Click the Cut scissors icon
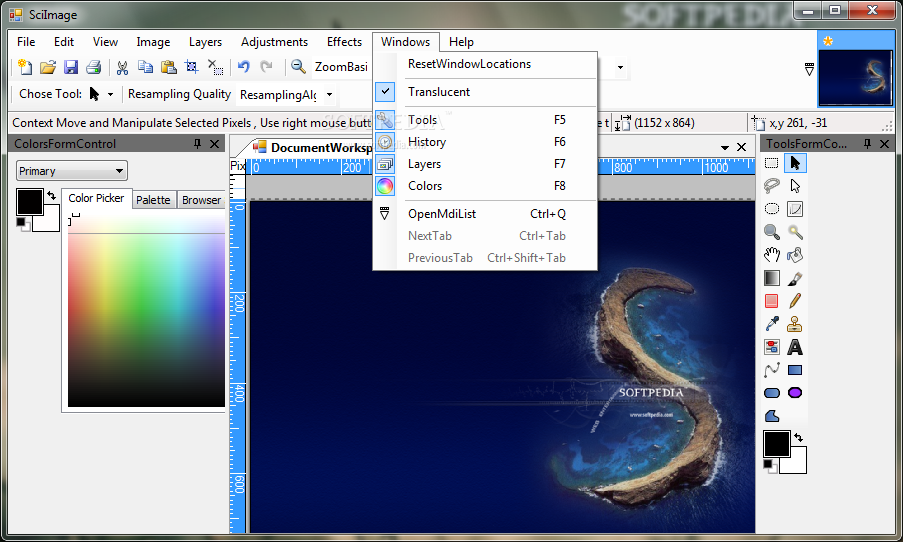 (122, 67)
